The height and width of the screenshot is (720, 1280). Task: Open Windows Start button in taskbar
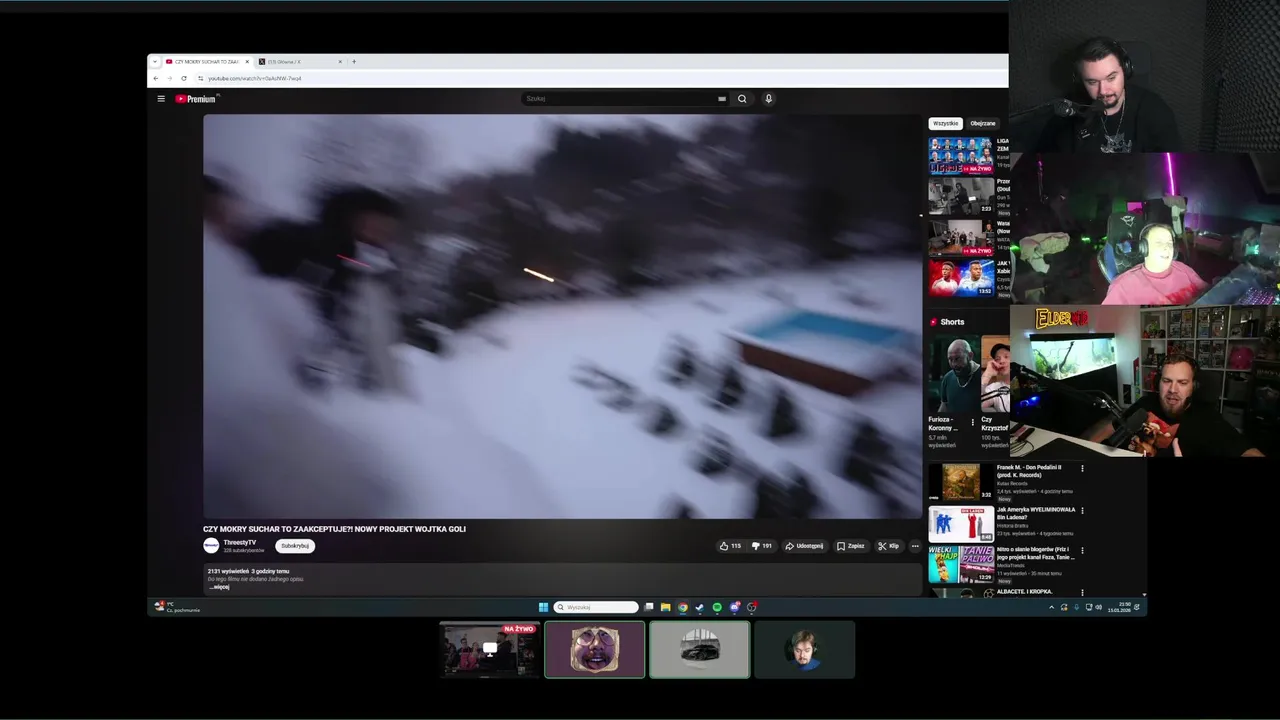pyautogui.click(x=543, y=607)
